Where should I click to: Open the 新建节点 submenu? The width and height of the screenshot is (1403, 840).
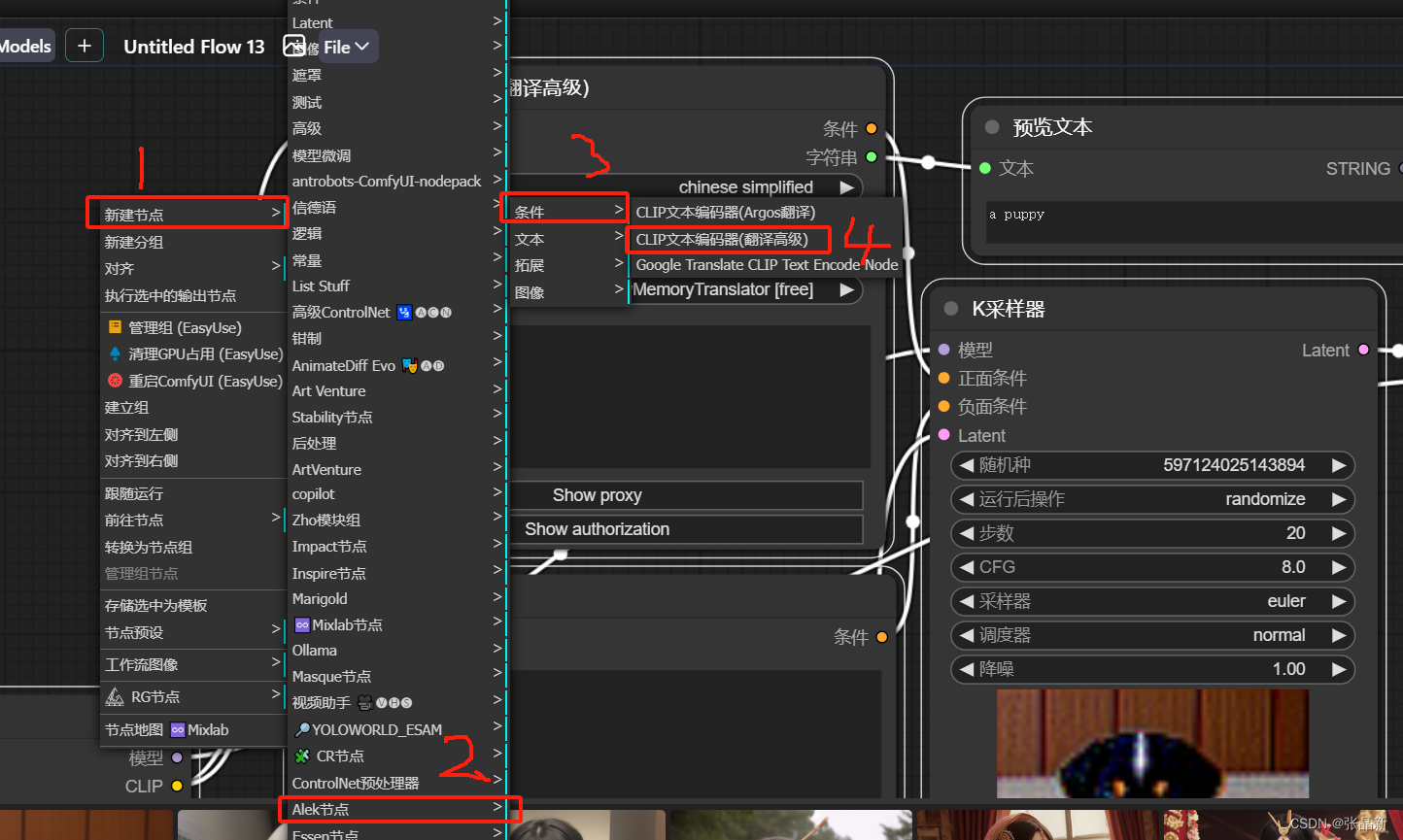[192, 215]
